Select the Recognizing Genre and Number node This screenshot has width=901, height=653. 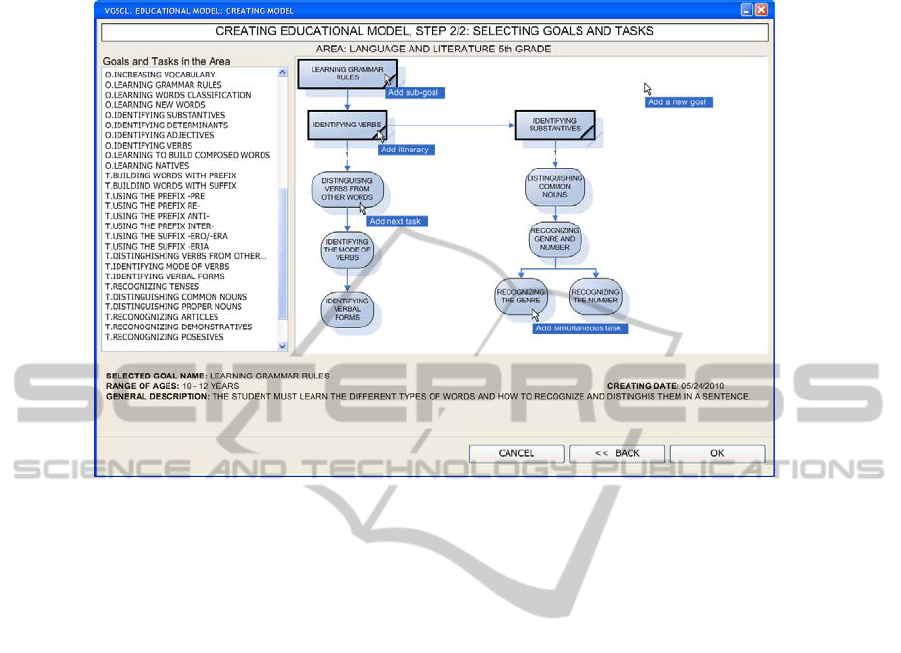[x=554, y=239]
